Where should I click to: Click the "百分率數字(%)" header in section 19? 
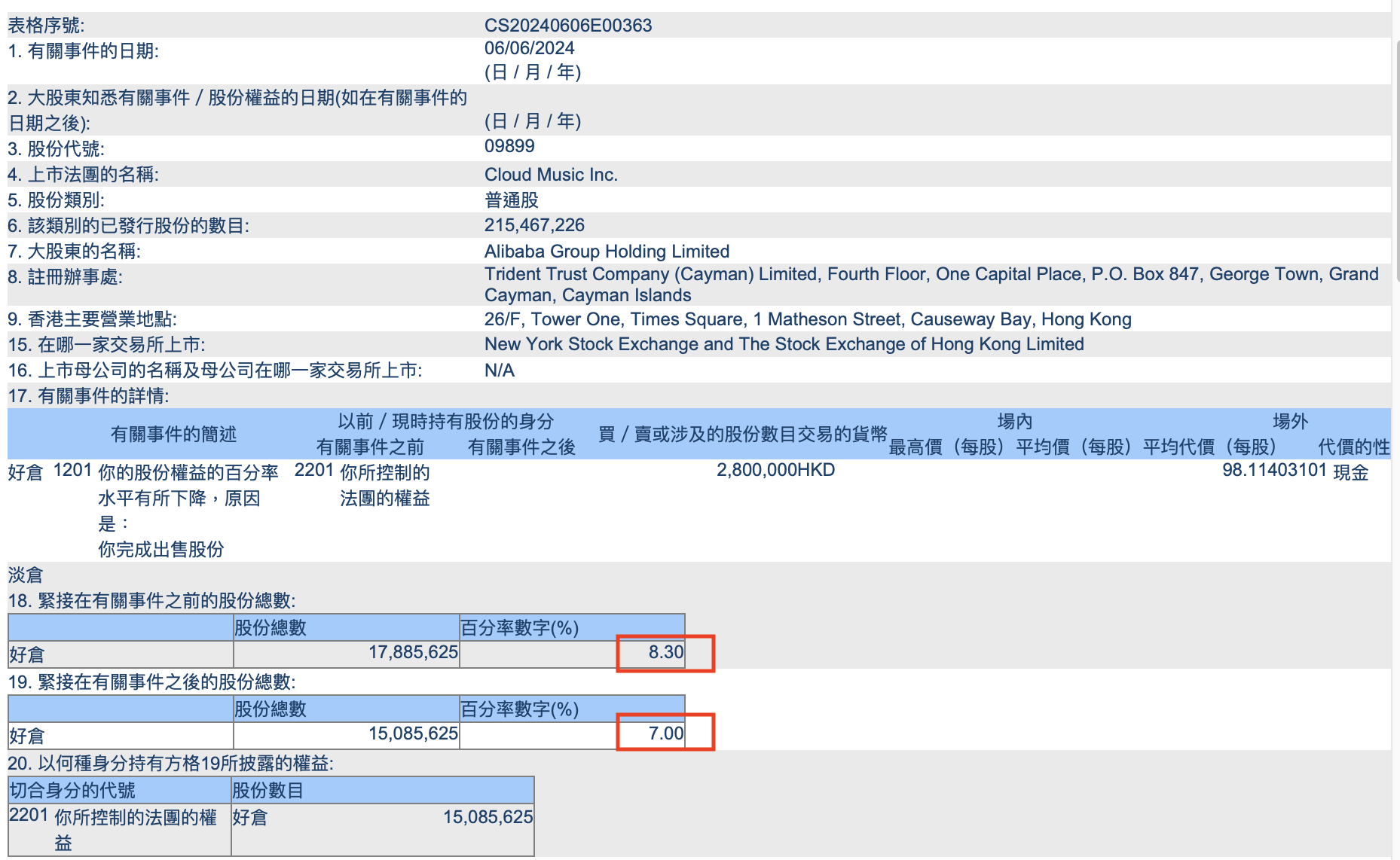pyautogui.click(x=520, y=709)
